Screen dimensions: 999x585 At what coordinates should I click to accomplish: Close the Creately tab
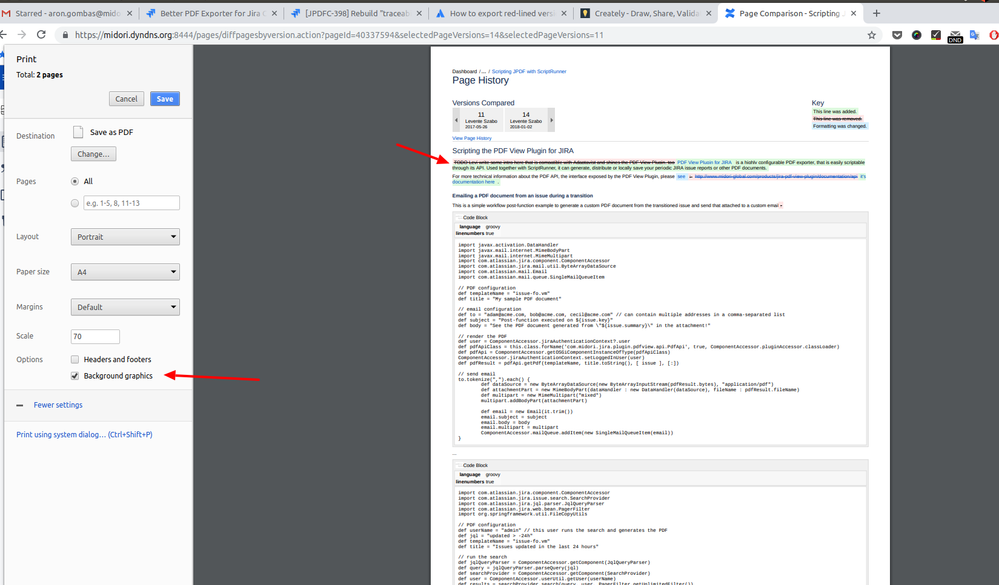pyautogui.click(x=708, y=13)
